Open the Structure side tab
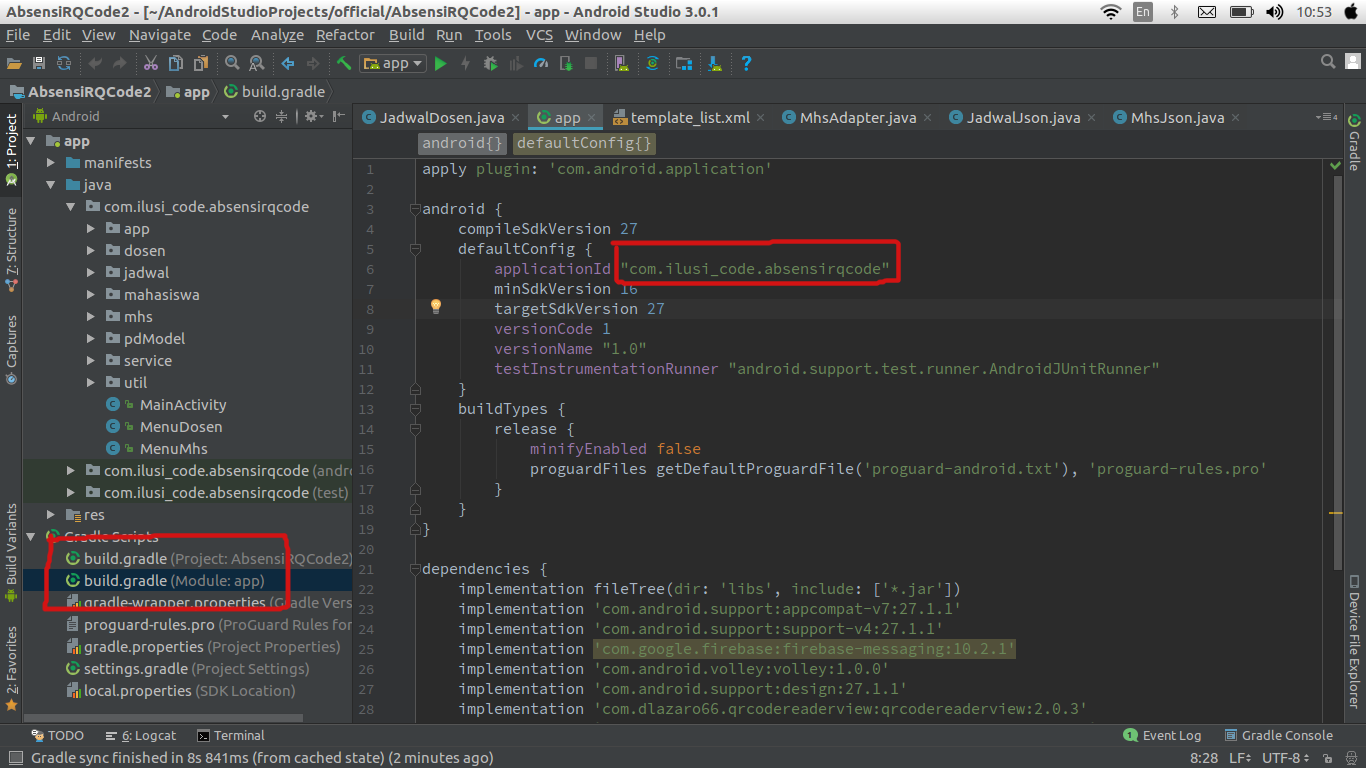Screen dimensions: 1366x768 [x=11, y=249]
